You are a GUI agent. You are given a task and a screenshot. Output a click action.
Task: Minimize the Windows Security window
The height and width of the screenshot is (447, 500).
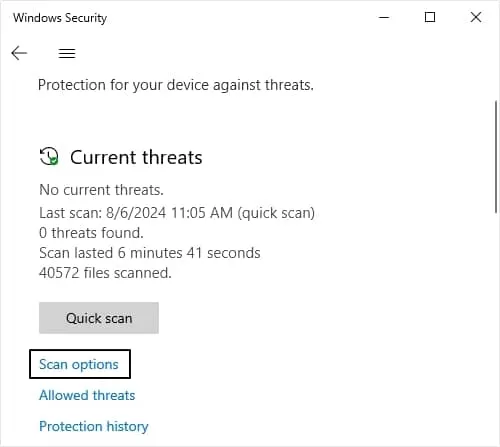point(384,17)
